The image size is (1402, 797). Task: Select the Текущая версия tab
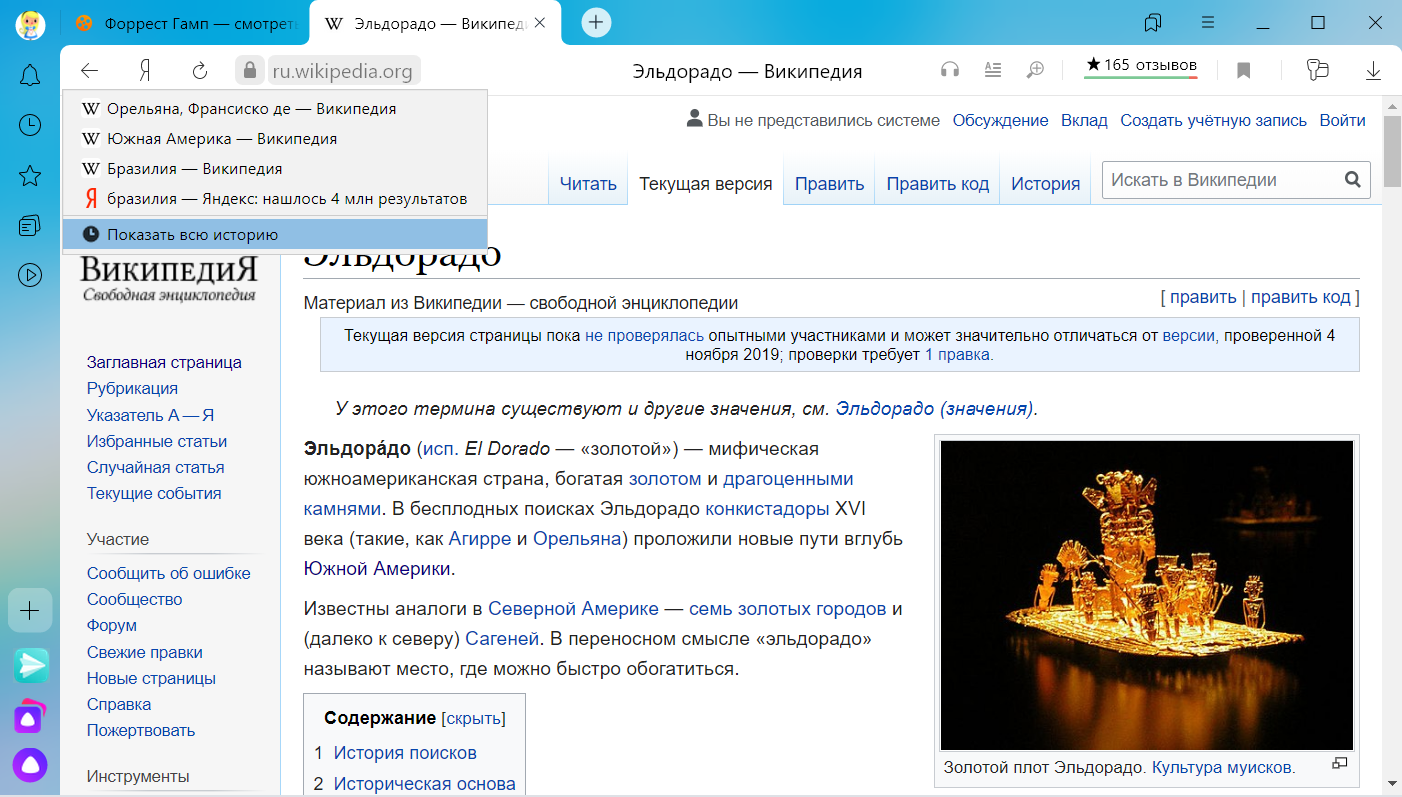705,183
